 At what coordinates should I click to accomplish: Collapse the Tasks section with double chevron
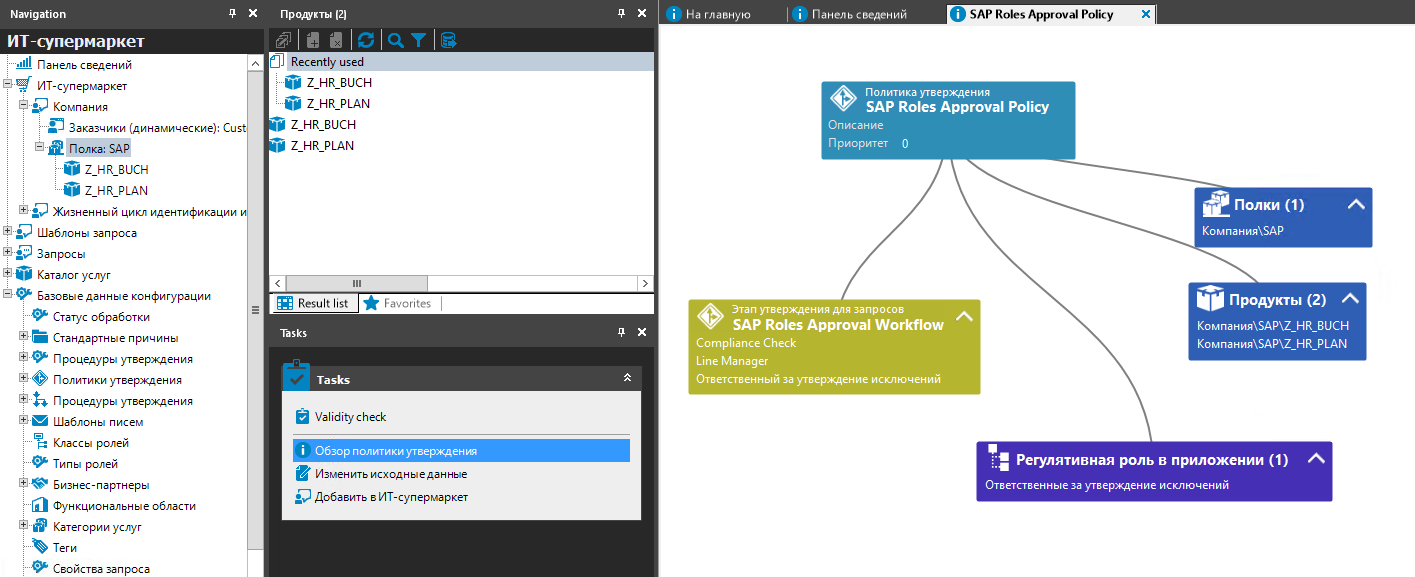click(x=627, y=378)
